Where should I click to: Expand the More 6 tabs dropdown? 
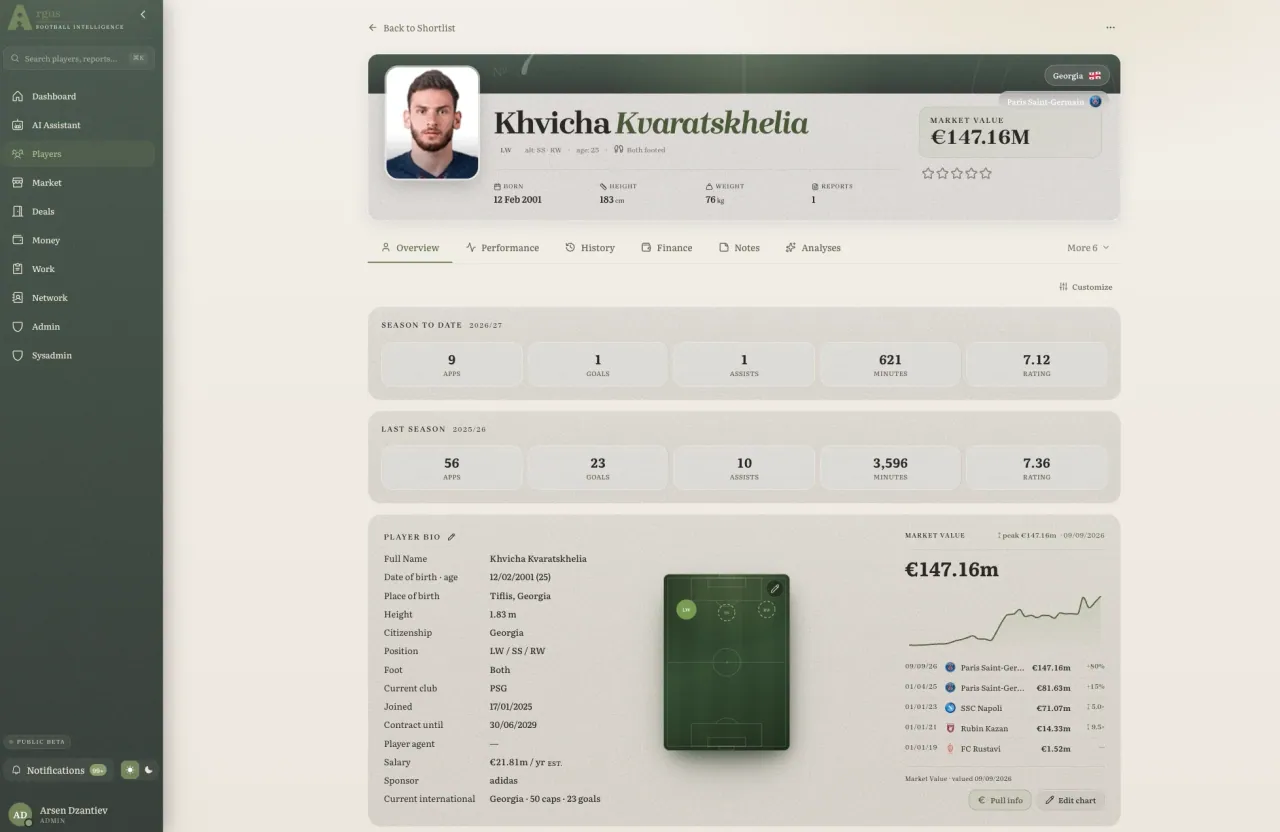(1088, 248)
